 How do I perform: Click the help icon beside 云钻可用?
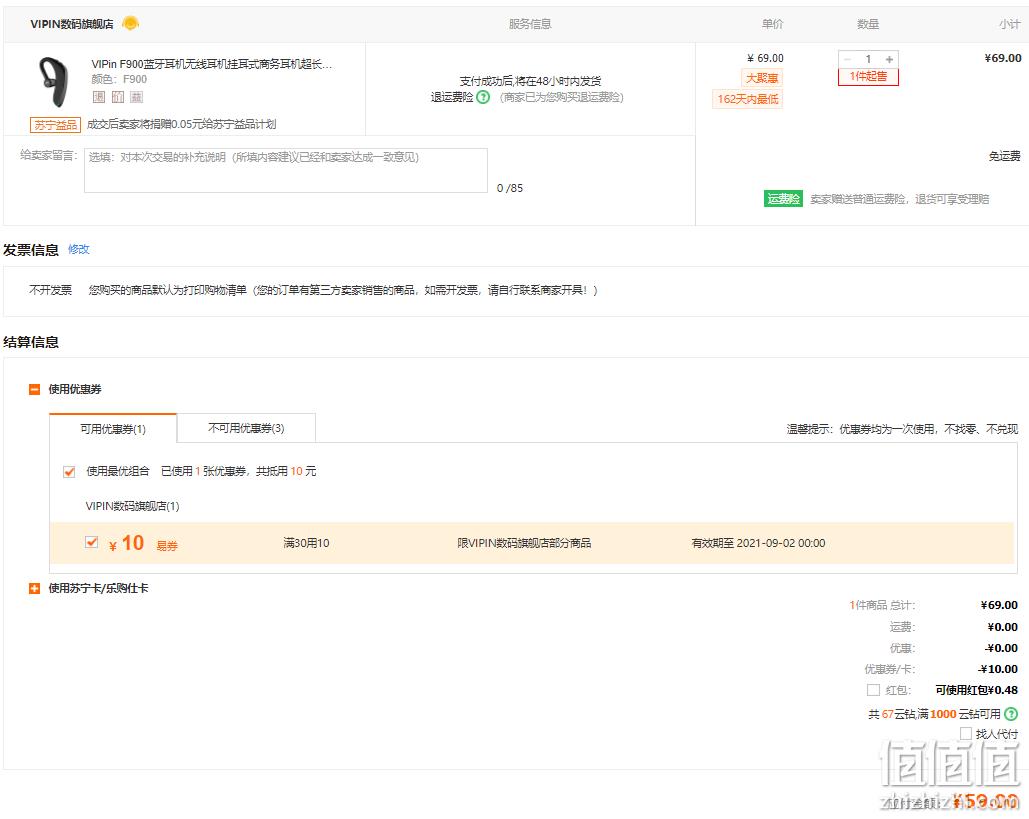pyautogui.click(x=1011, y=714)
